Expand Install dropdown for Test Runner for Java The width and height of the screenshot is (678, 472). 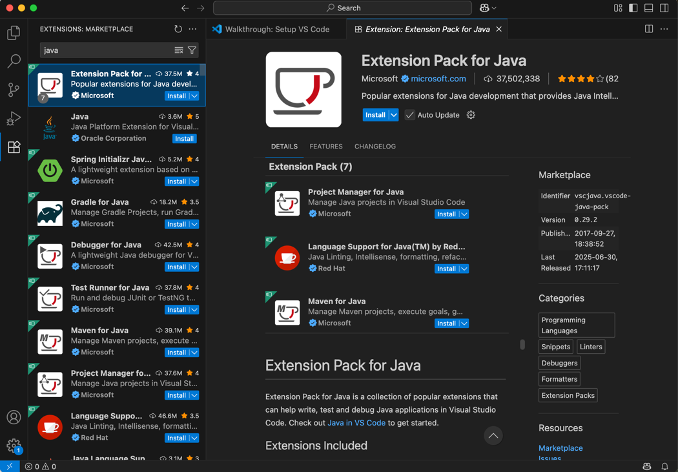[x=195, y=310]
